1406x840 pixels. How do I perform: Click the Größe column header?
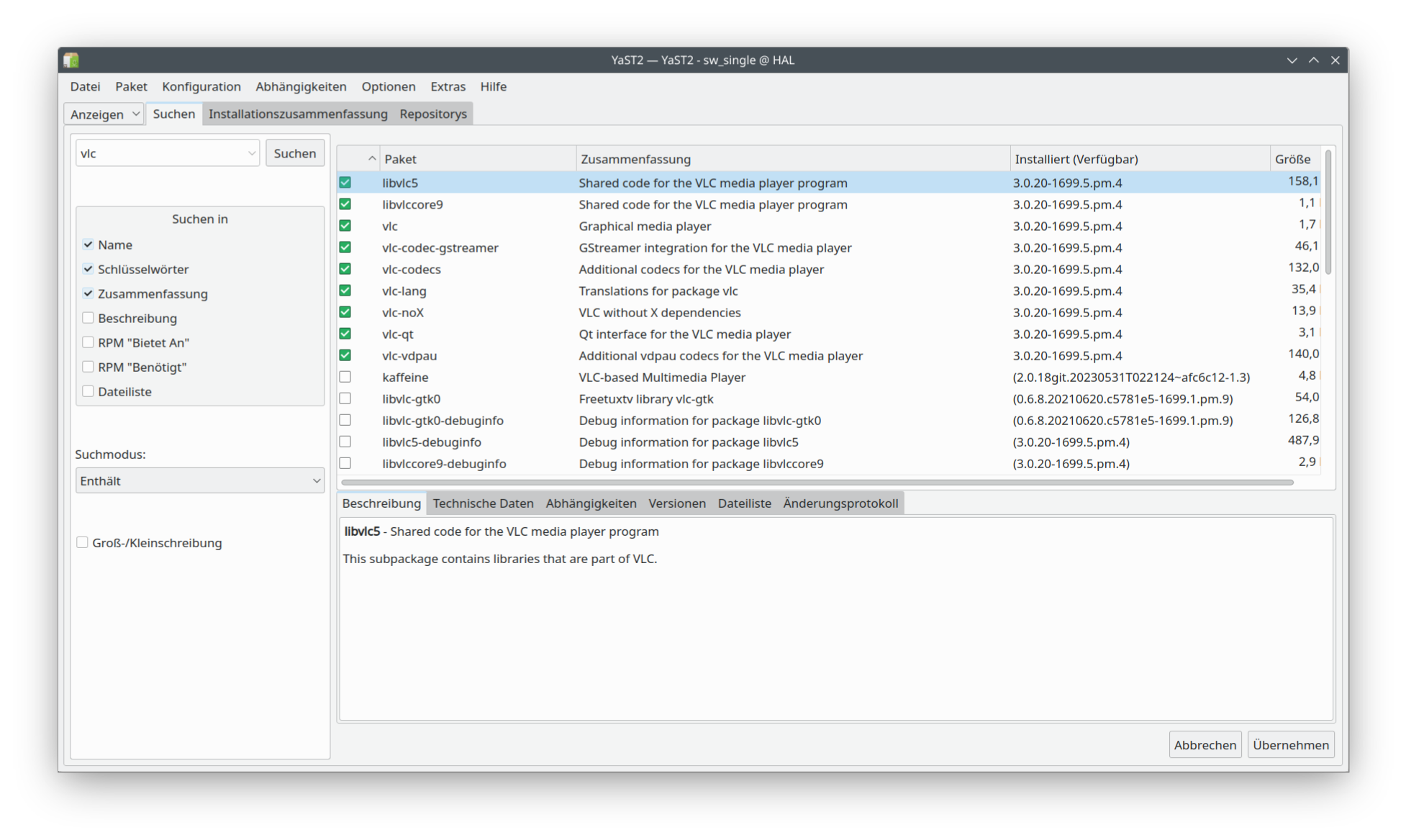[x=1292, y=159]
